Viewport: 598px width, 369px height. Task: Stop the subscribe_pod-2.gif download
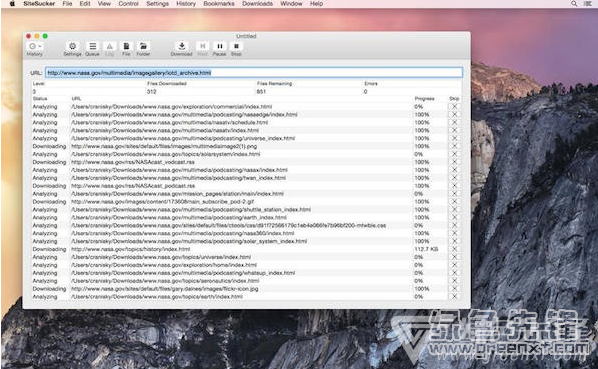coord(454,202)
